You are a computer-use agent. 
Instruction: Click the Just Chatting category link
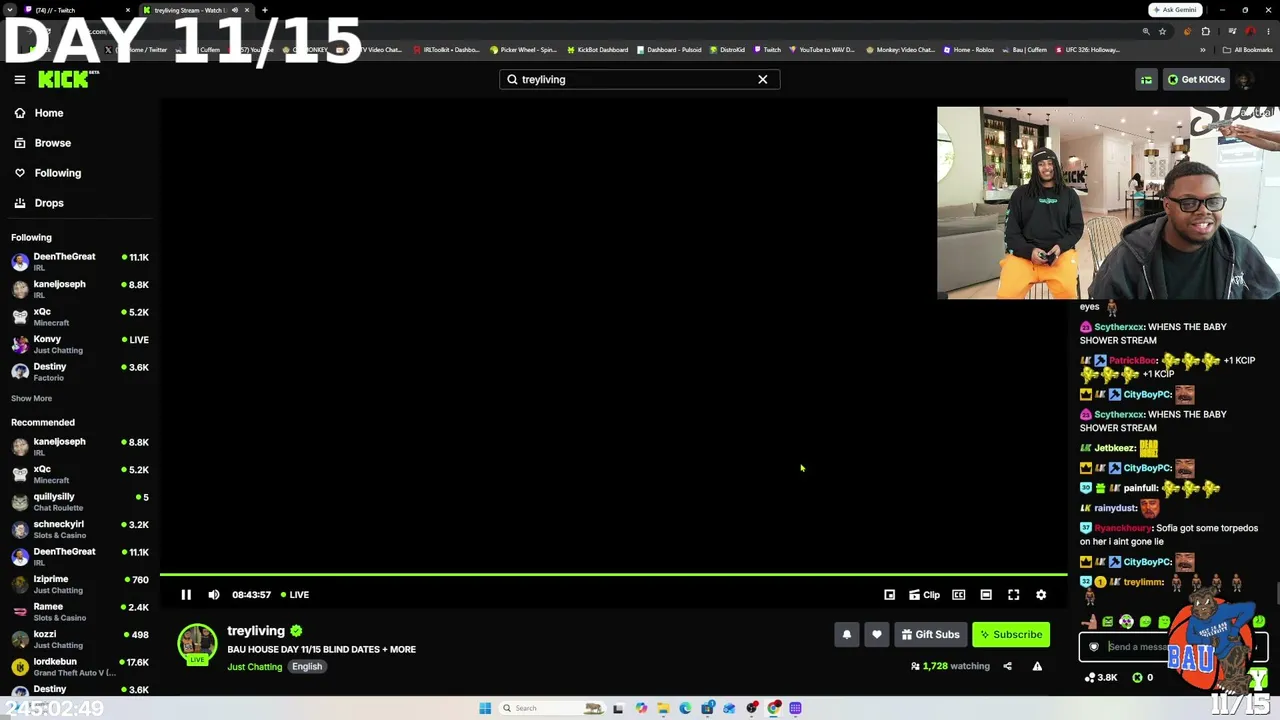(254, 667)
